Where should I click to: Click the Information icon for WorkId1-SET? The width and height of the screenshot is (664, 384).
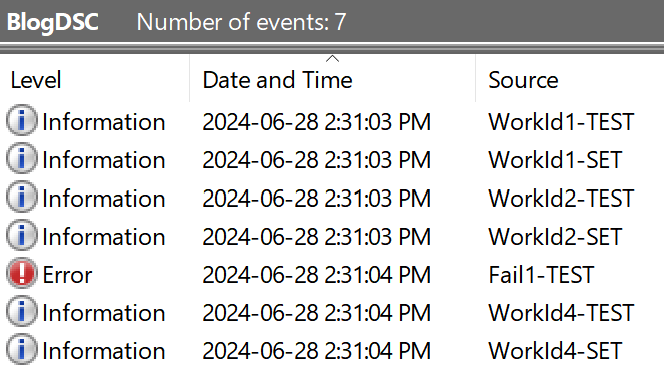22,159
